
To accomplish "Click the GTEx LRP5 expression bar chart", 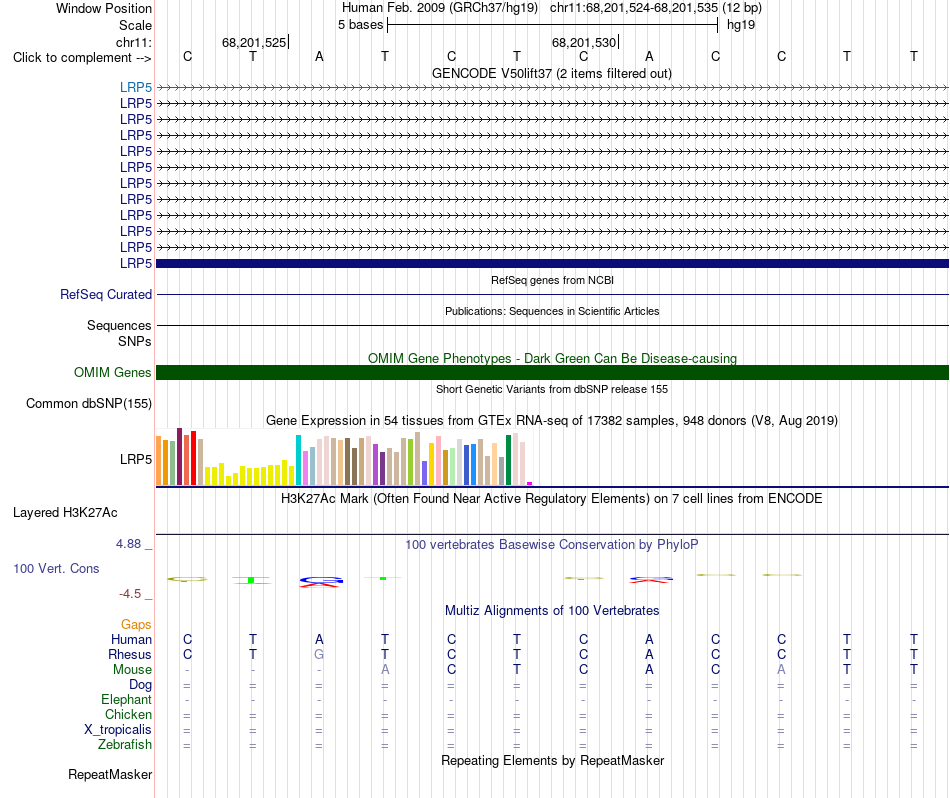I will pos(345,457).
